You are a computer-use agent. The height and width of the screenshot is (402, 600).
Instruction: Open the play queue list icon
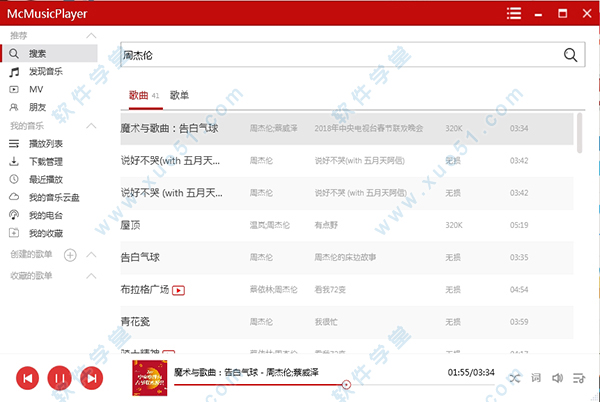pos(580,378)
